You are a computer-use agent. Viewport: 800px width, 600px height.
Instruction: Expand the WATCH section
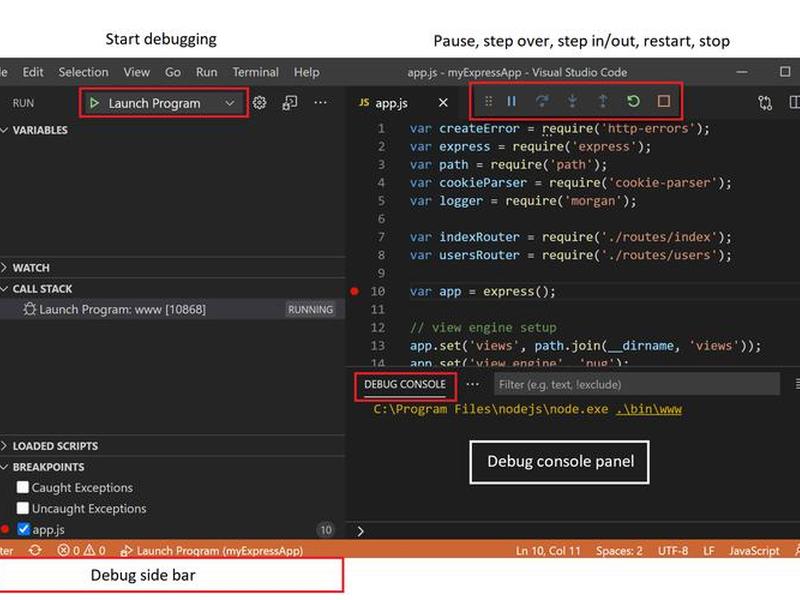point(5,267)
